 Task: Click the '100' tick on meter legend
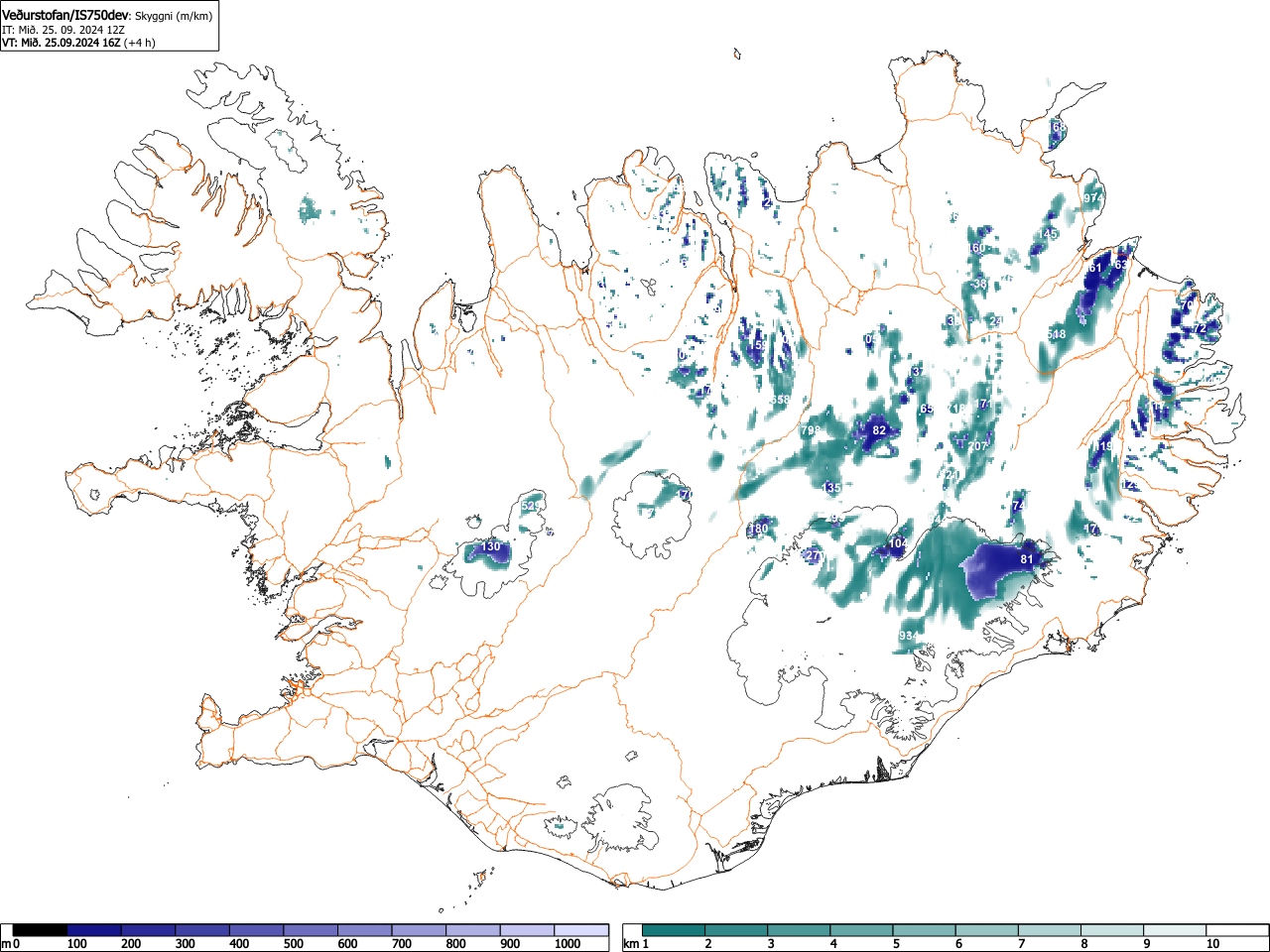pos(76,944)
